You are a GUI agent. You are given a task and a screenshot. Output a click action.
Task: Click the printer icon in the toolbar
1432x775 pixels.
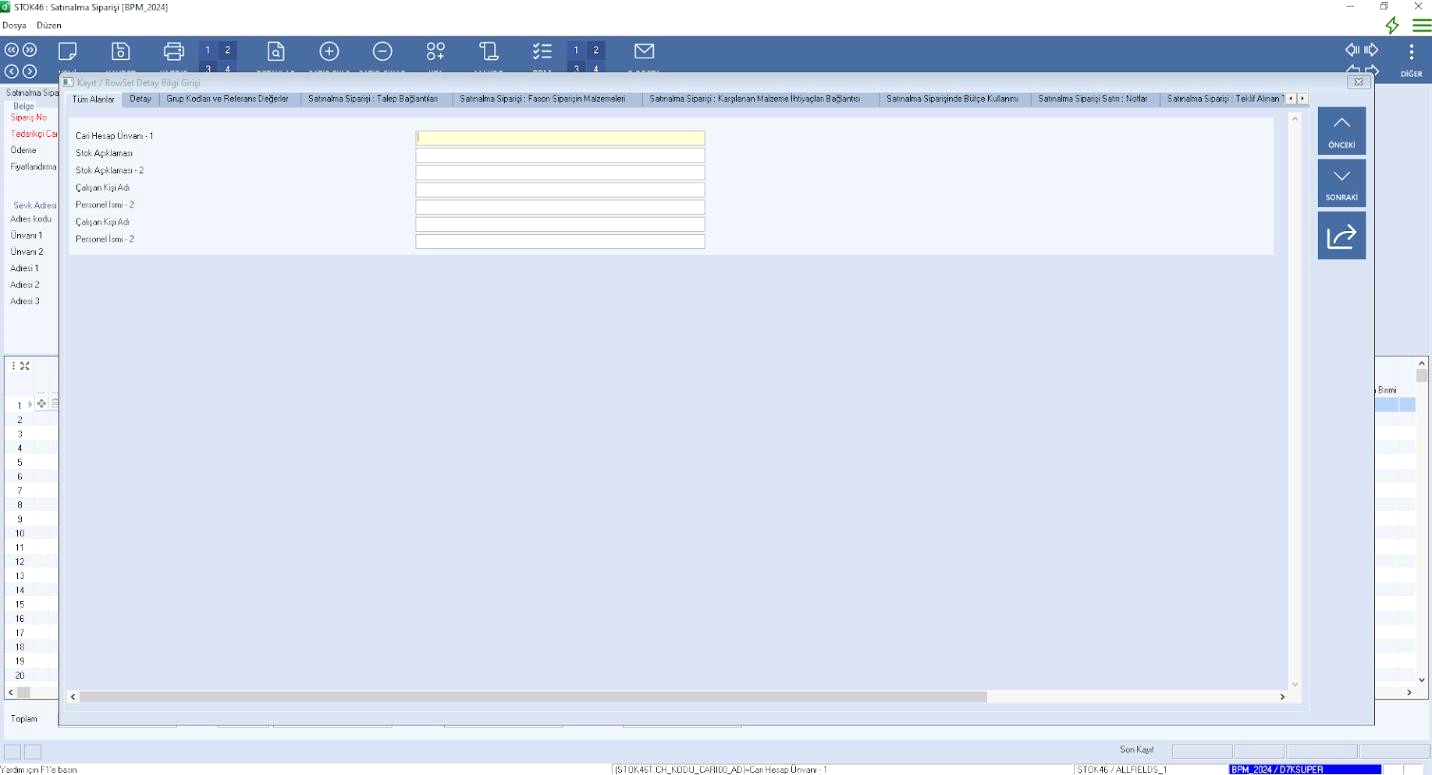(174, 52)
